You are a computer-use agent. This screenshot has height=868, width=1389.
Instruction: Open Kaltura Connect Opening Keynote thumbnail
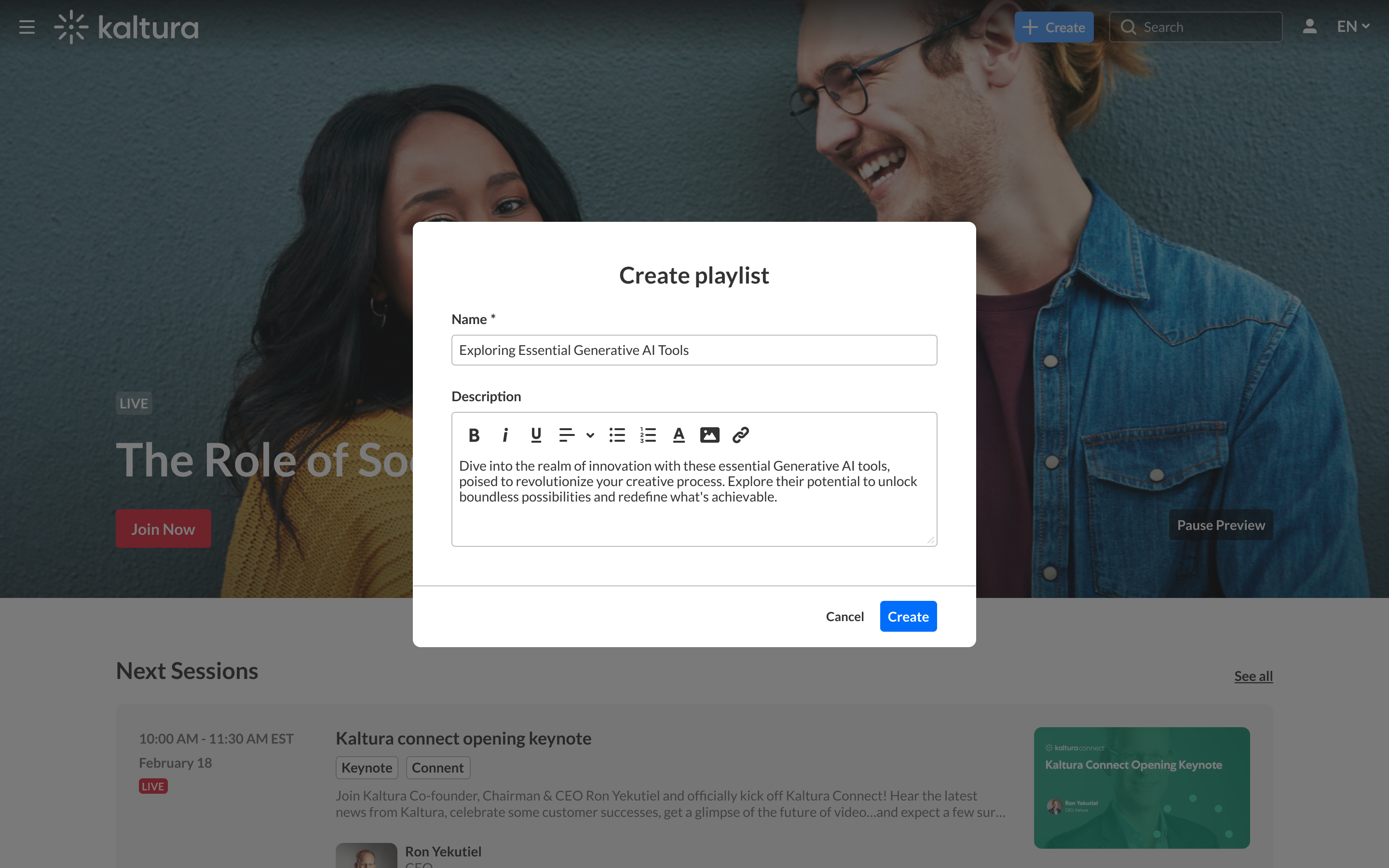[x=1141, y=787]
